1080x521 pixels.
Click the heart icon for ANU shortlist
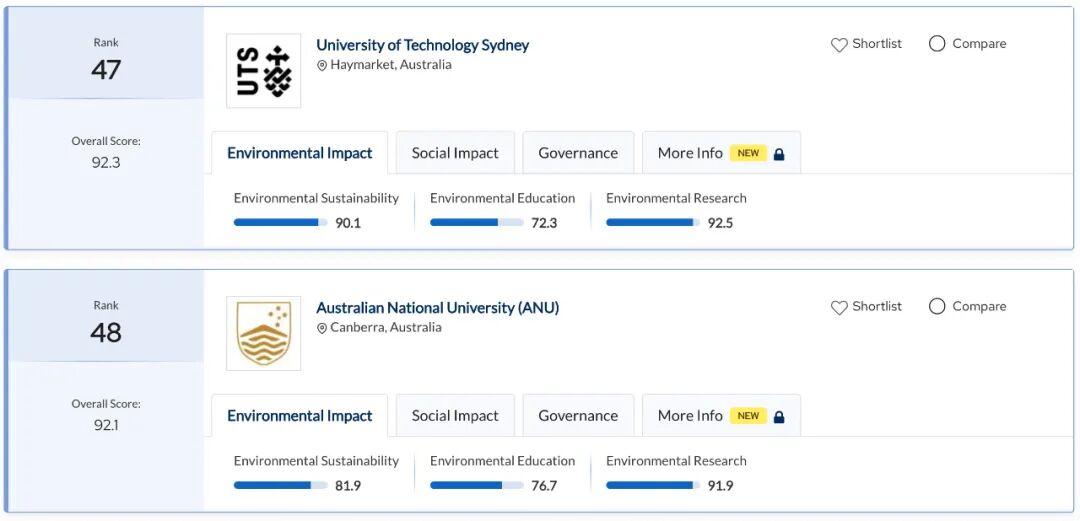[x=839, y=308]
